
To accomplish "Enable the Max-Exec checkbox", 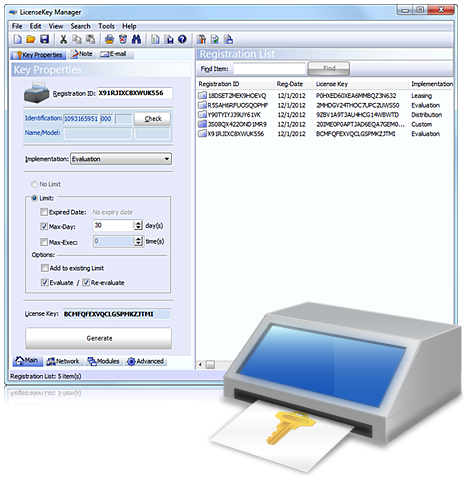I will [x=44, y=242].
